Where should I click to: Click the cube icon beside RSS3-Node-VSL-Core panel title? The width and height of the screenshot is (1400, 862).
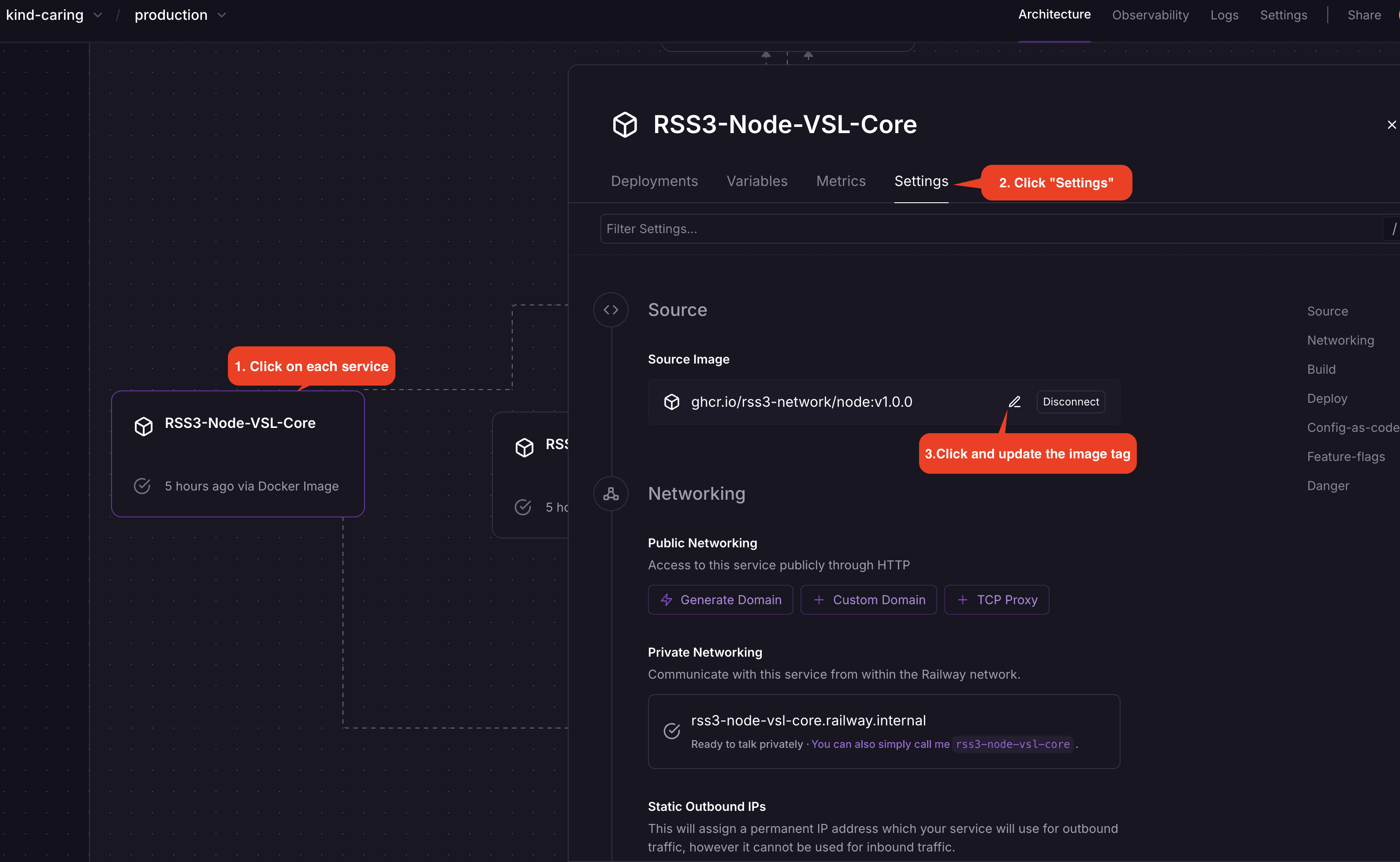[x=625, y=124]
